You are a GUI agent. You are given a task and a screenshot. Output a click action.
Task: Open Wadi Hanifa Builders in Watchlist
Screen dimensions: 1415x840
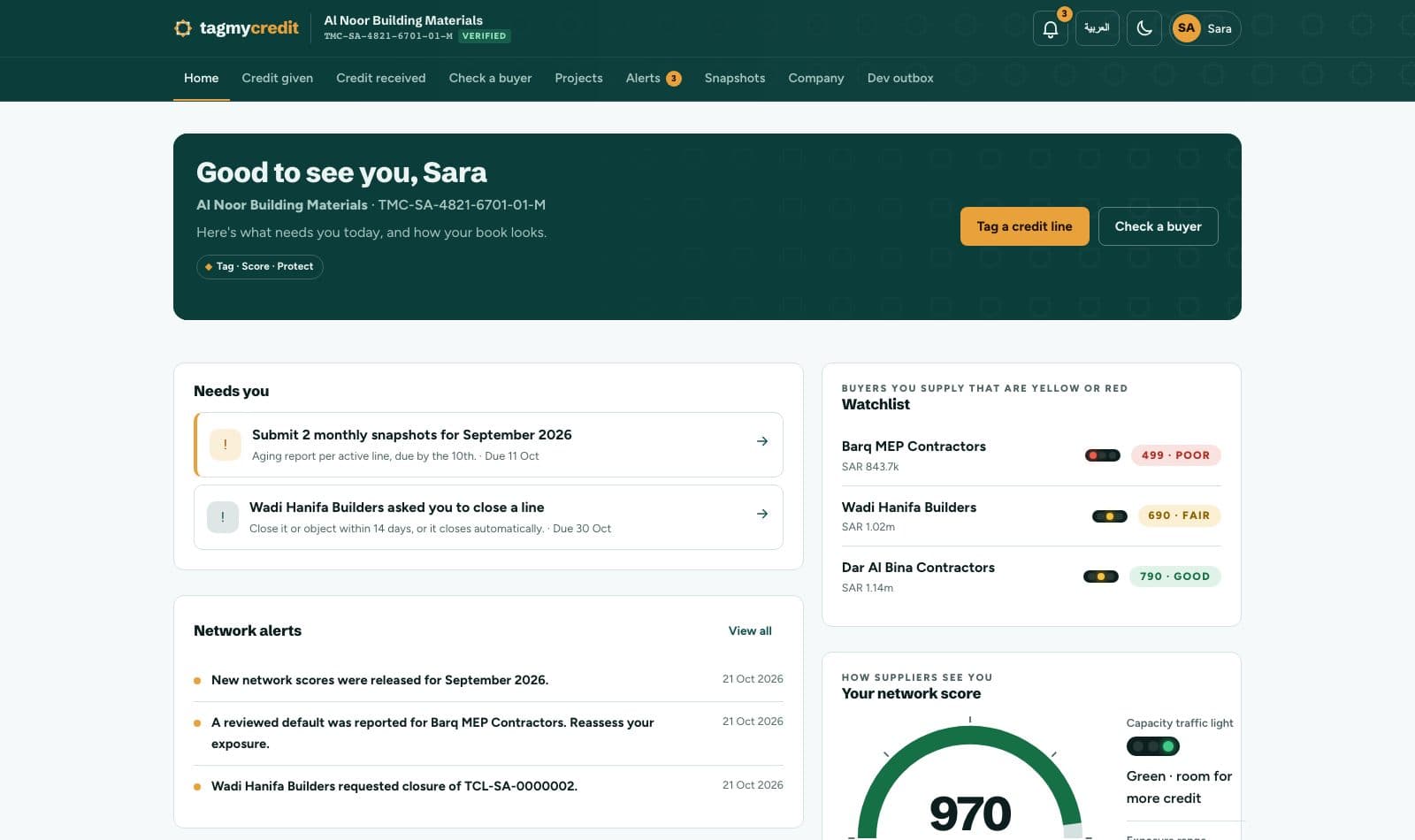(1031, 515)
